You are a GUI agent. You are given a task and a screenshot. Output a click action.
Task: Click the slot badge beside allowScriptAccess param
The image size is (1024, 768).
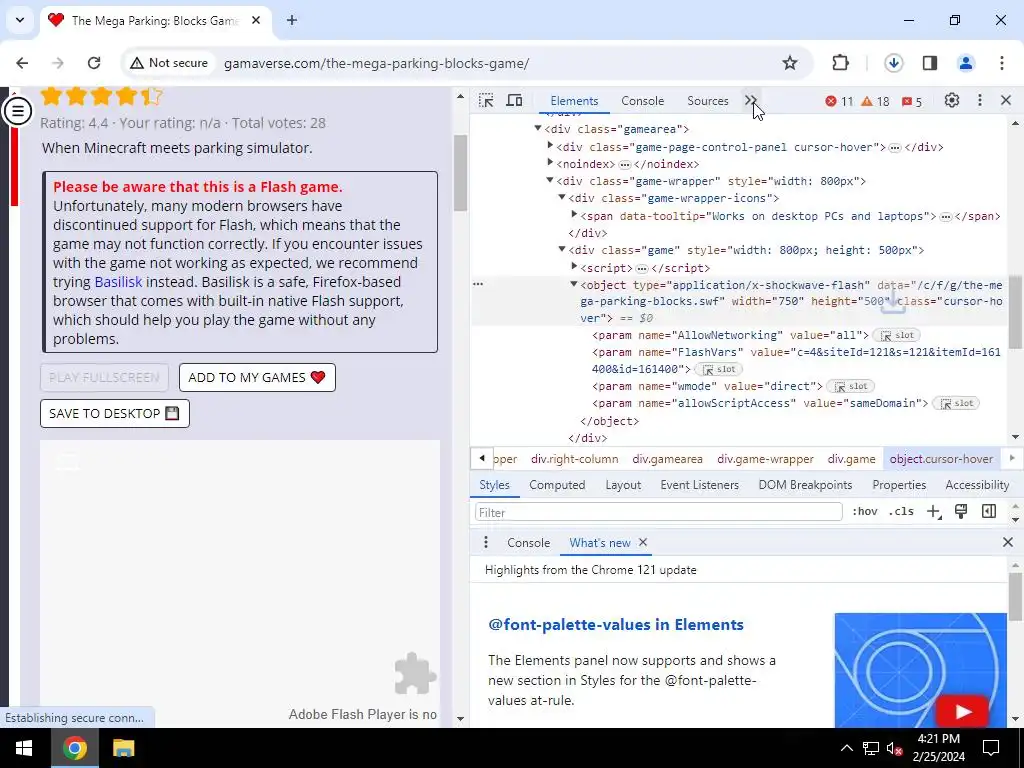click(956, 404)
